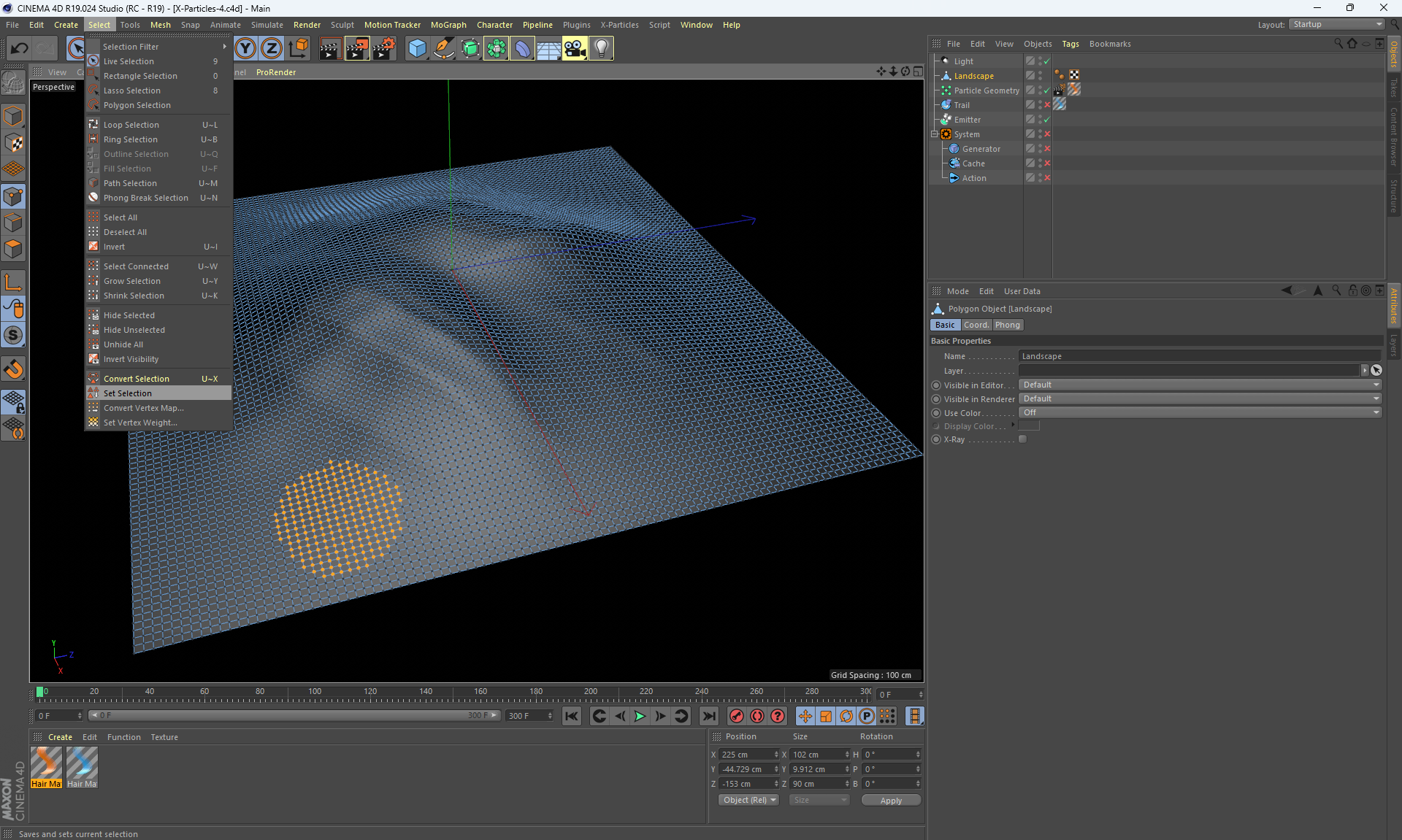
Task: Choose Set Selection from menu
Action: click(x=128, y=393)
